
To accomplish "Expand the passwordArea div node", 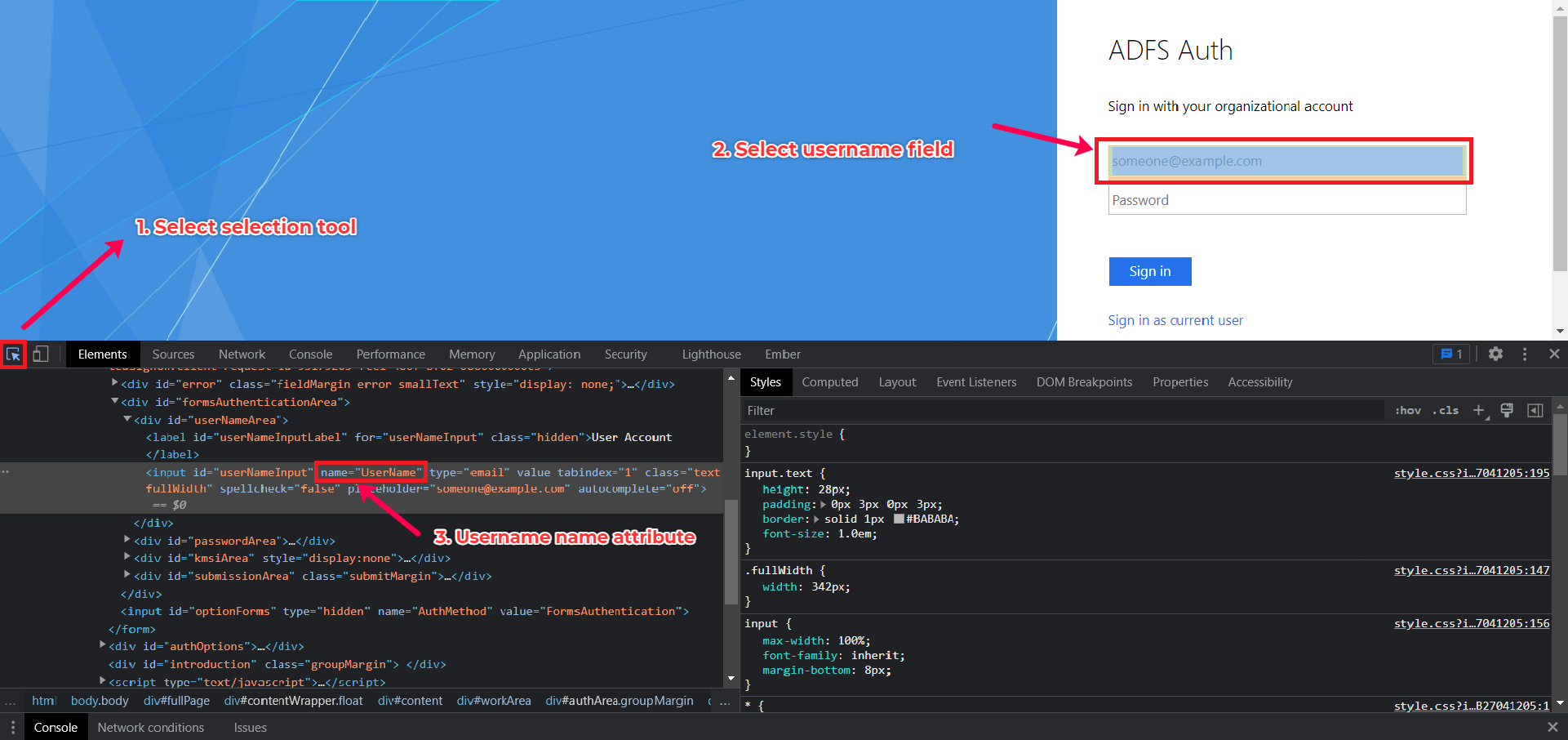I will click(x=127, y=539).
